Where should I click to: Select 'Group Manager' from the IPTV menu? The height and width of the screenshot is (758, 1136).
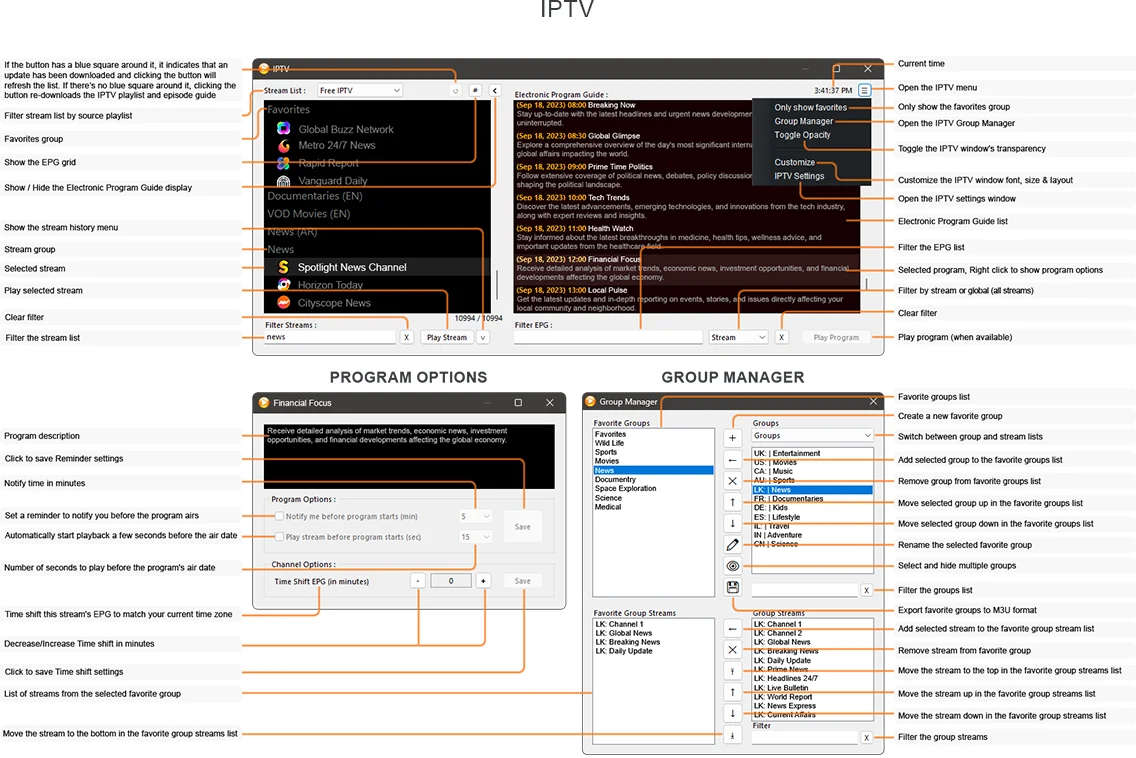(x=803, y=121)
